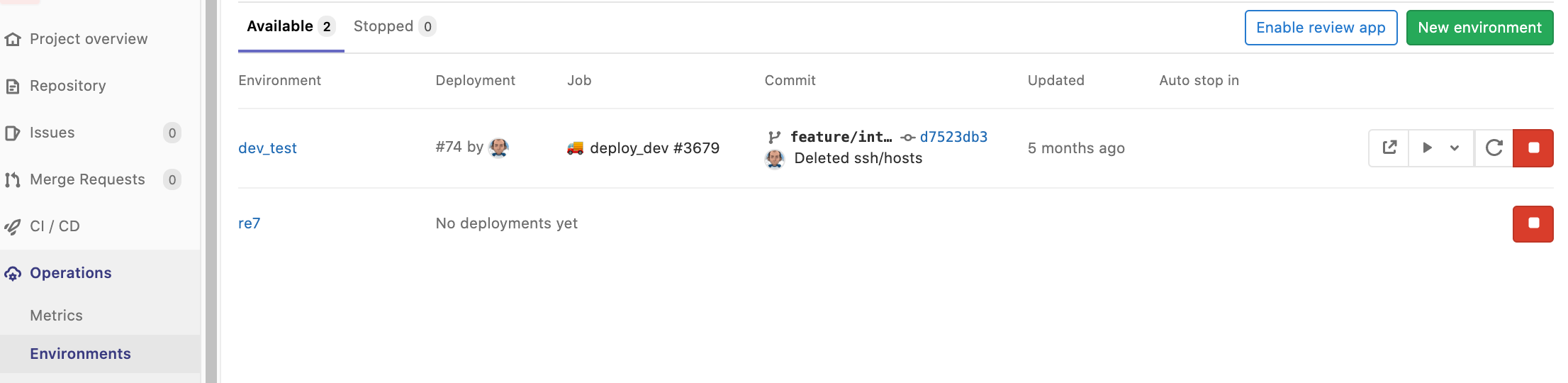Click the play deploy action icon
The image size is (1568, 383).
tap(1428, 148)
